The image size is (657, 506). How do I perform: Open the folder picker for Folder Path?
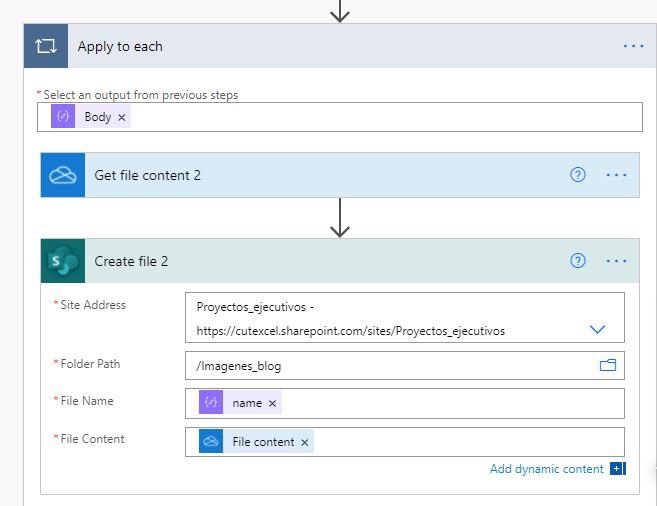[608, 365]
